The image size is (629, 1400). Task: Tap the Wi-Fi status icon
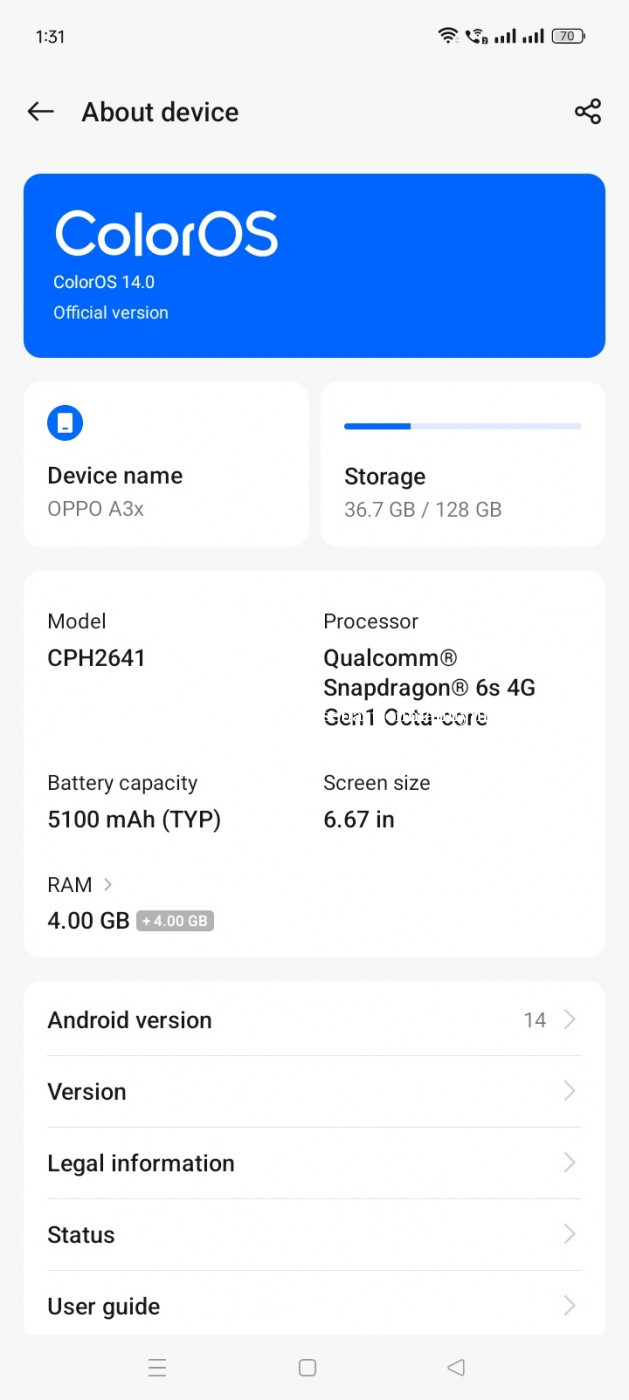click(x=447, y=36)
